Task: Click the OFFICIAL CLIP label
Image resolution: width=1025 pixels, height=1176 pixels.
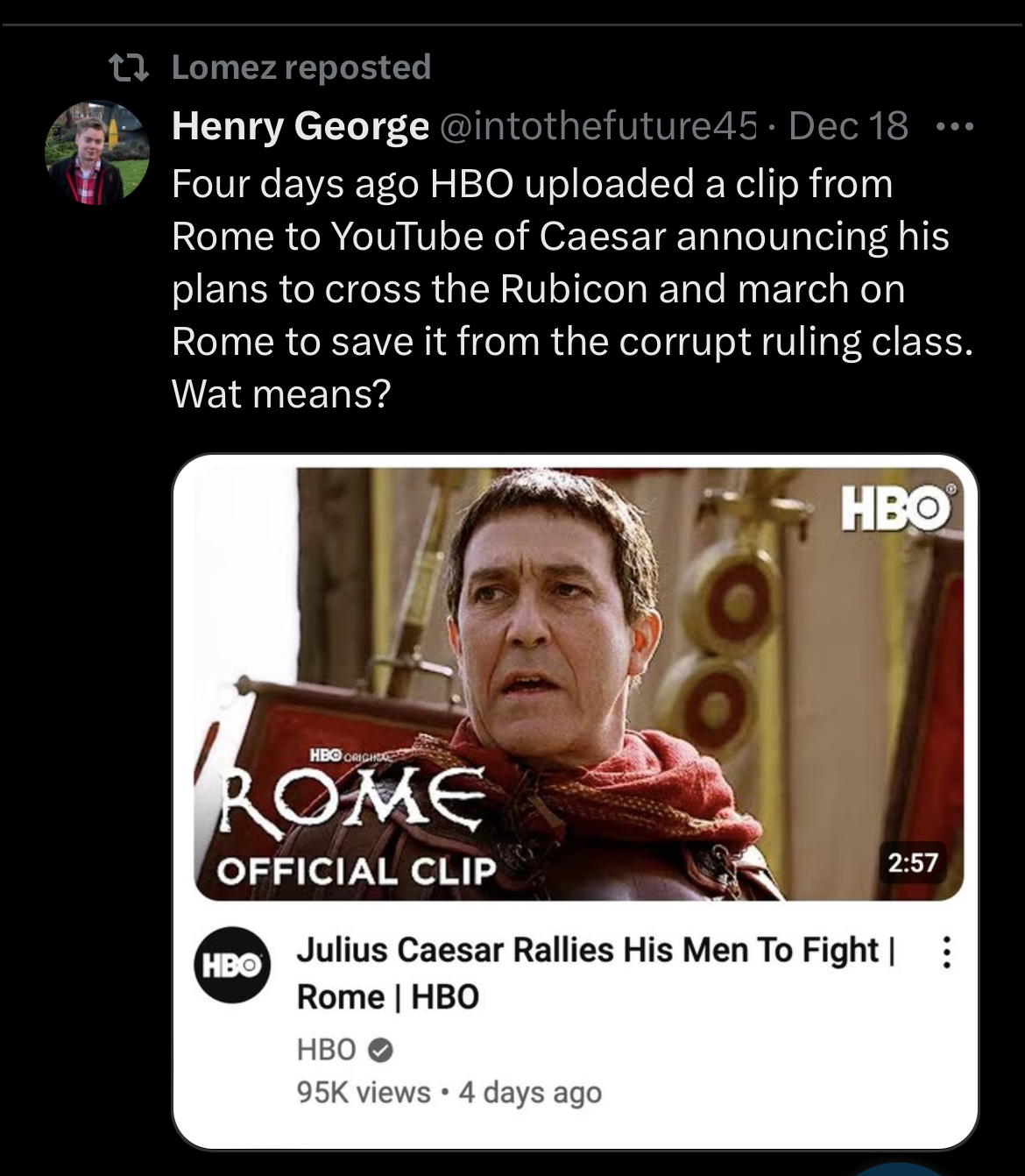Action: pyautogui.click(x=357, y=871)
